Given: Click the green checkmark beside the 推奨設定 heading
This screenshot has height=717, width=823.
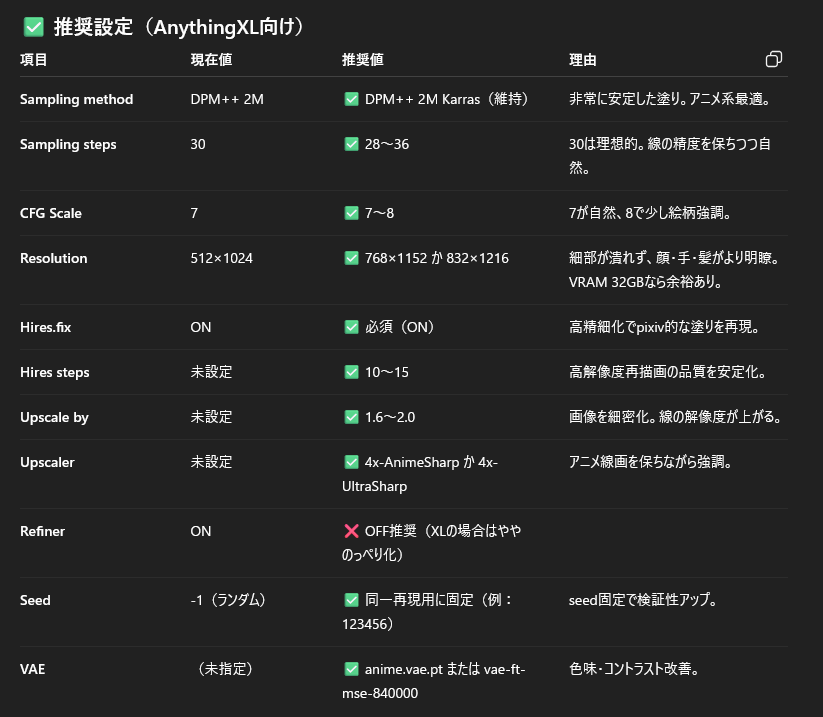Looking at the screenshot, I should 33,27.
